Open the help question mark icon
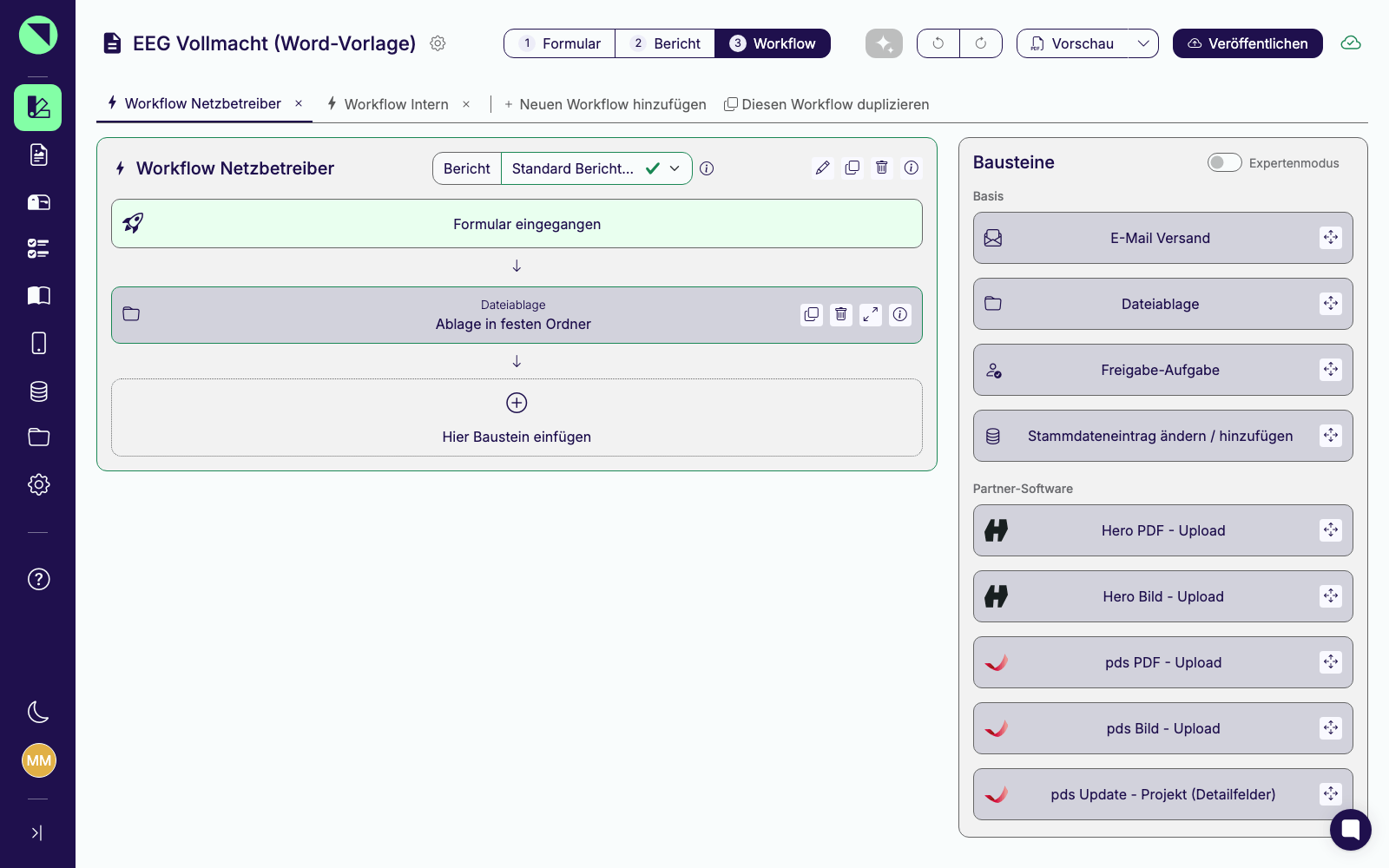Viewport: 1389px width, 868px height. [38, 579]
